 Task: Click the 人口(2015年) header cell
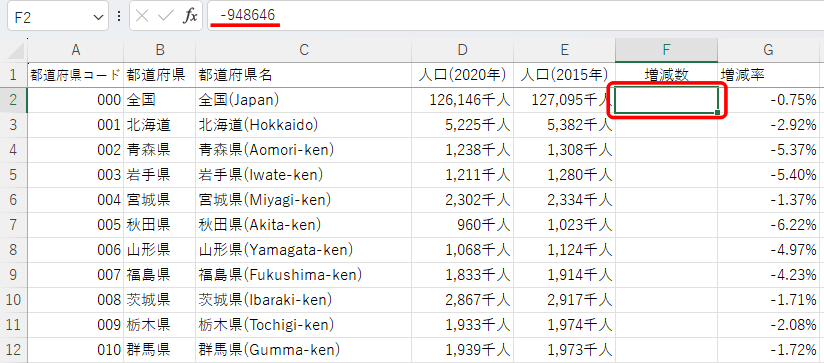[564, 75]
